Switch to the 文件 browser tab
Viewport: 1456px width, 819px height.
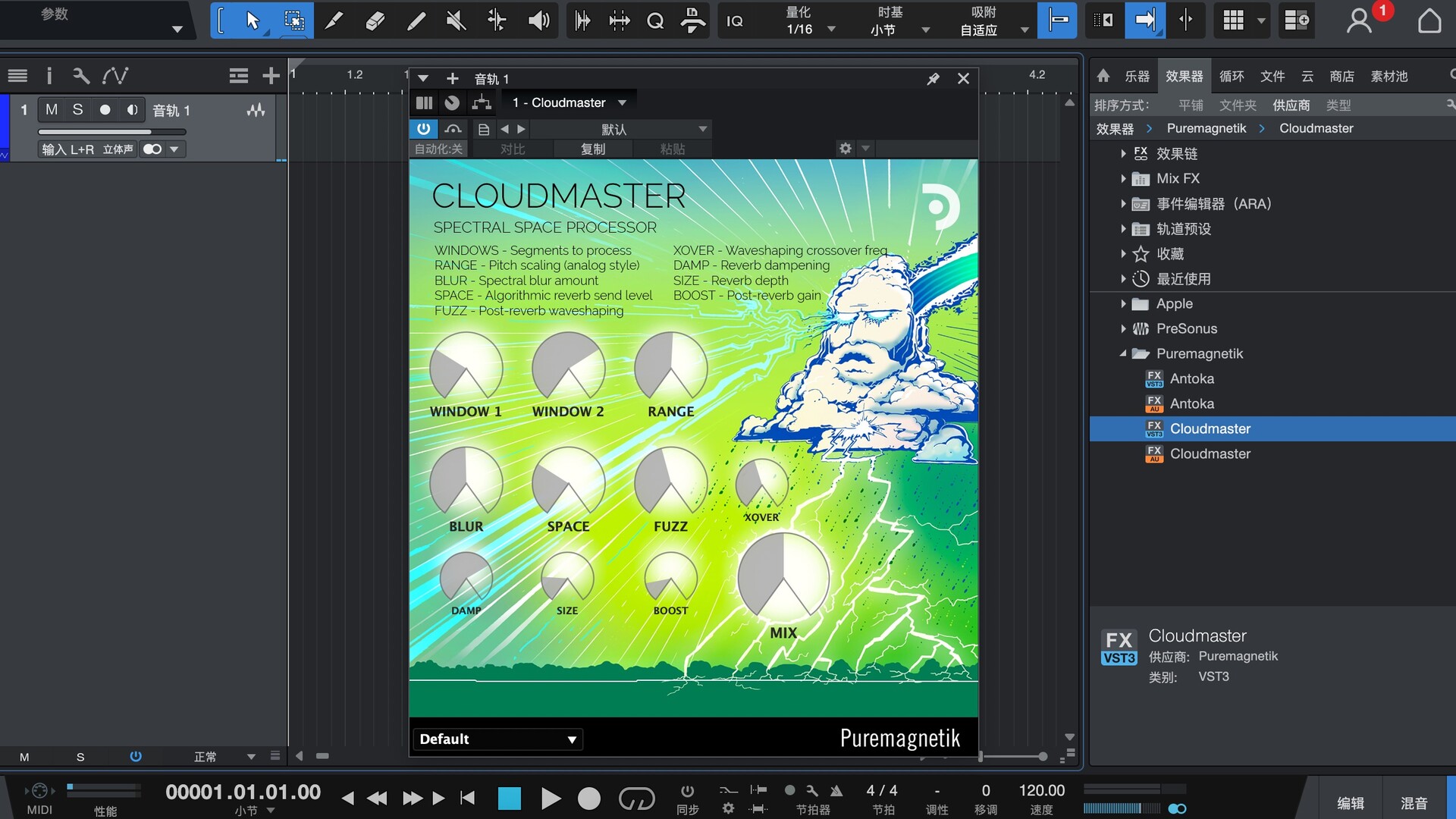click(1272, 76)
